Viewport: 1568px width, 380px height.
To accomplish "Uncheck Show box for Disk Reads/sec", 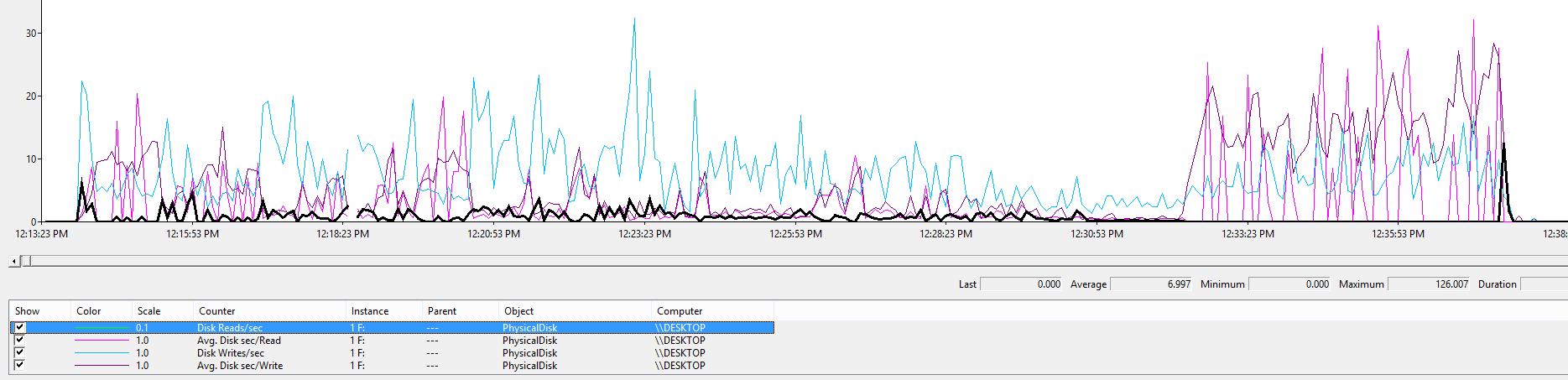I will 20,328.
